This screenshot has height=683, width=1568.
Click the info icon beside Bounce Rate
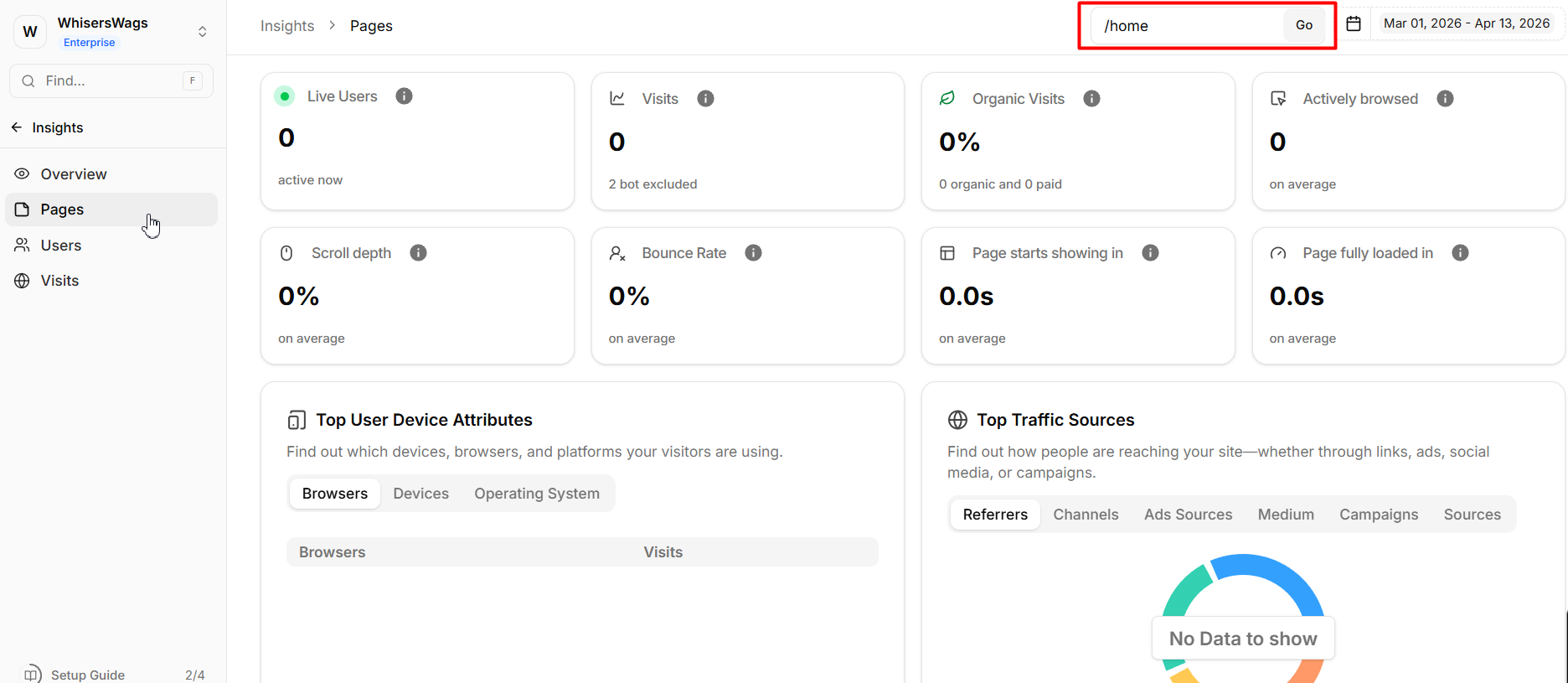(x=753, y=253)
